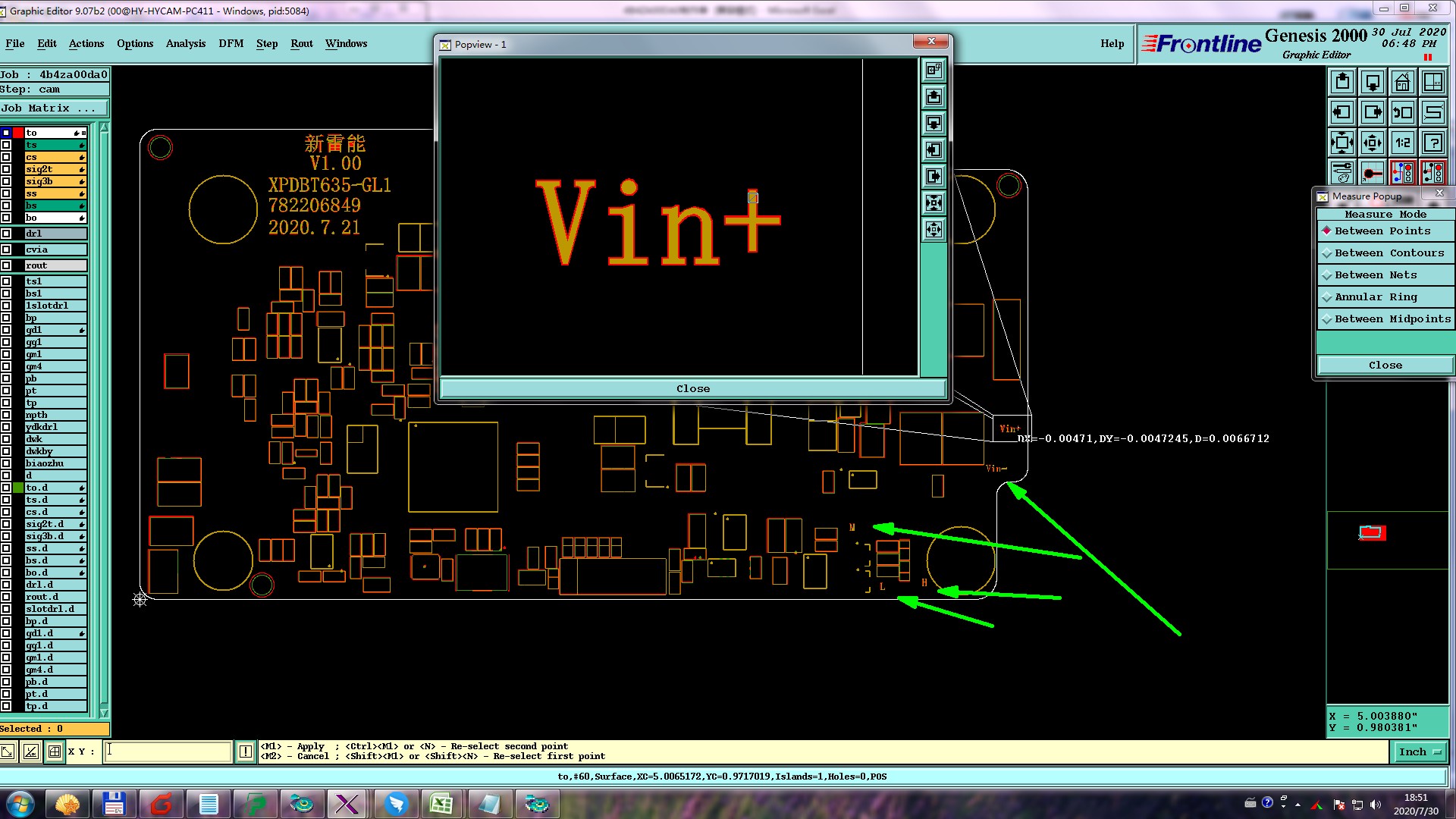The width and height of the screenshot is (1456, 819).
Task: Click the red color swatch of layer to
Action: click(x=18, y=133)
